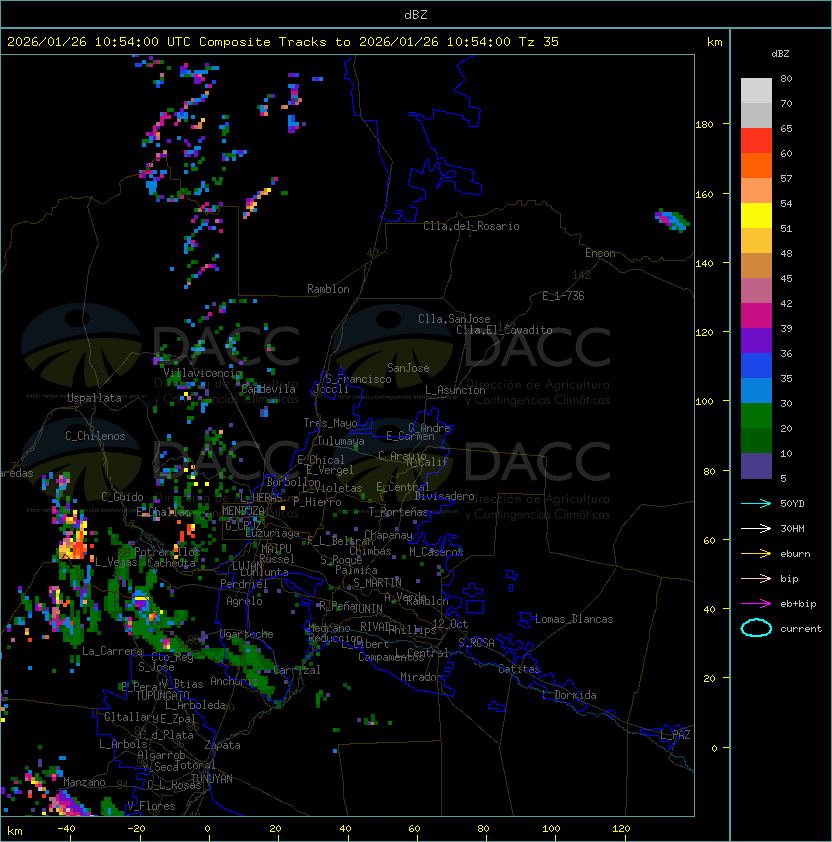The width and height of the screenshot is (832, 842).
Task: Click the 50YD cyan arrow legend icon
Action: pyautogui.click(x=756, y=503)
